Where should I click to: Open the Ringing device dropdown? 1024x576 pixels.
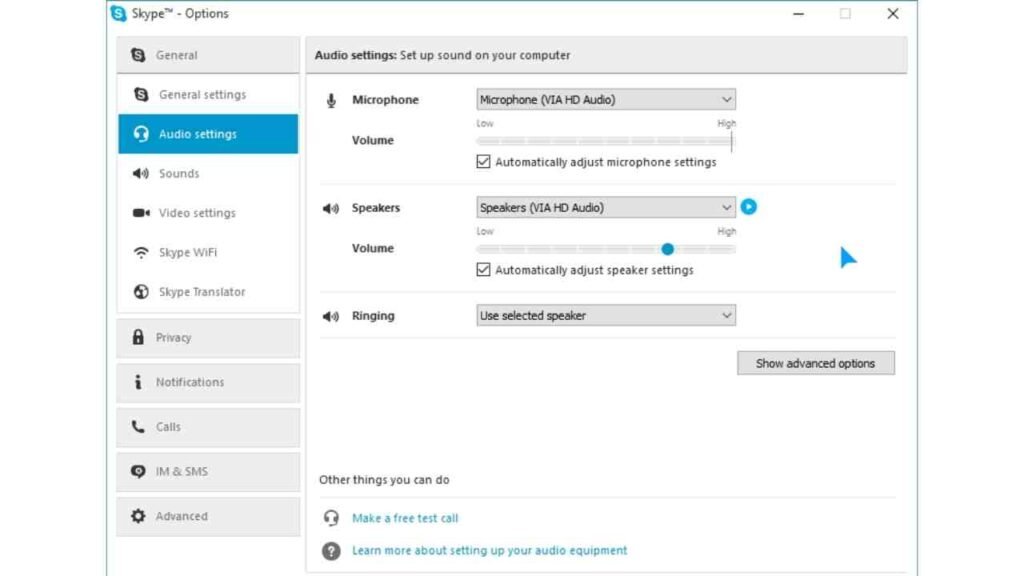coord(606,315)
